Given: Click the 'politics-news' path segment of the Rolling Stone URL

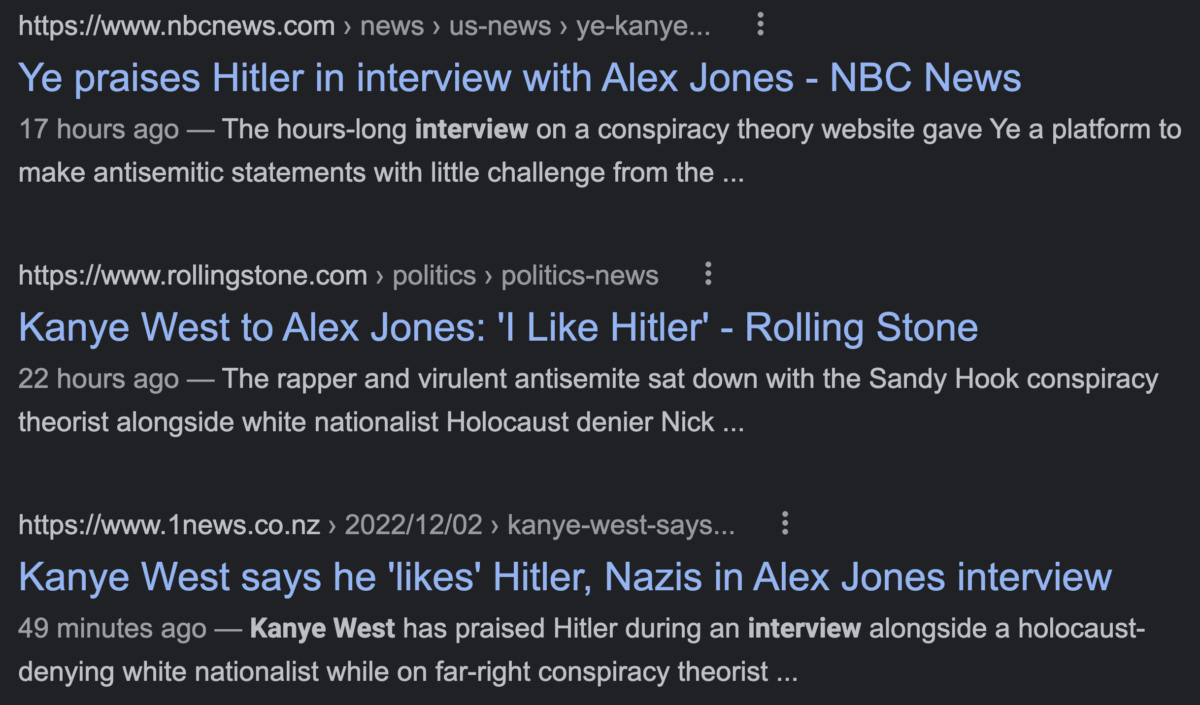Looking at the screenshot, I should click(580, 275).
